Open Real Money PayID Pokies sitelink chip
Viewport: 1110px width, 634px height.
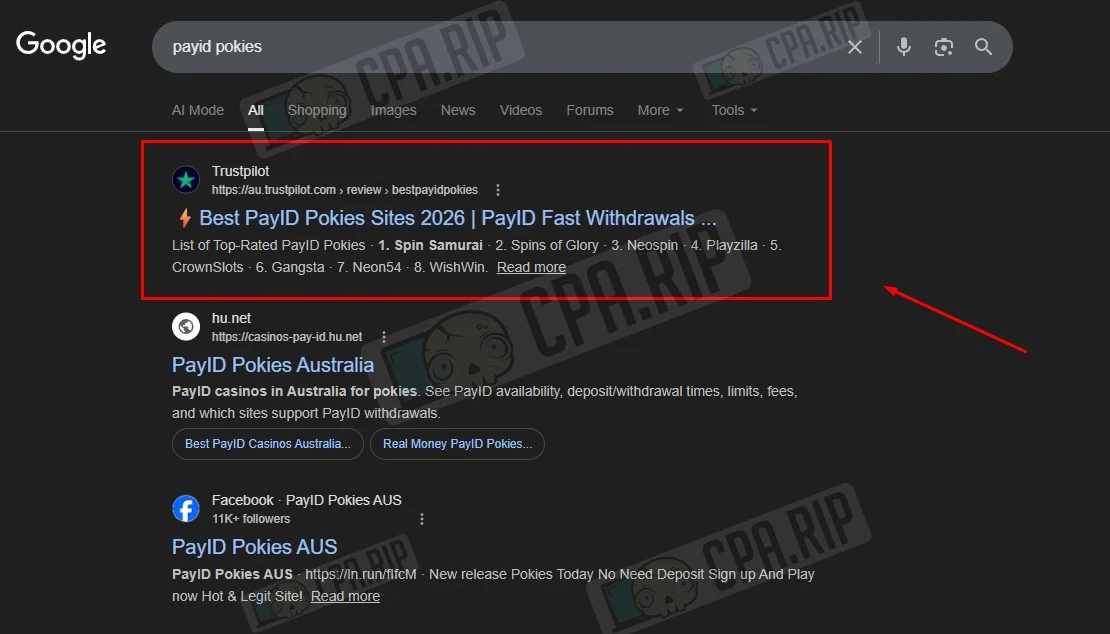(x=457, y=444)
